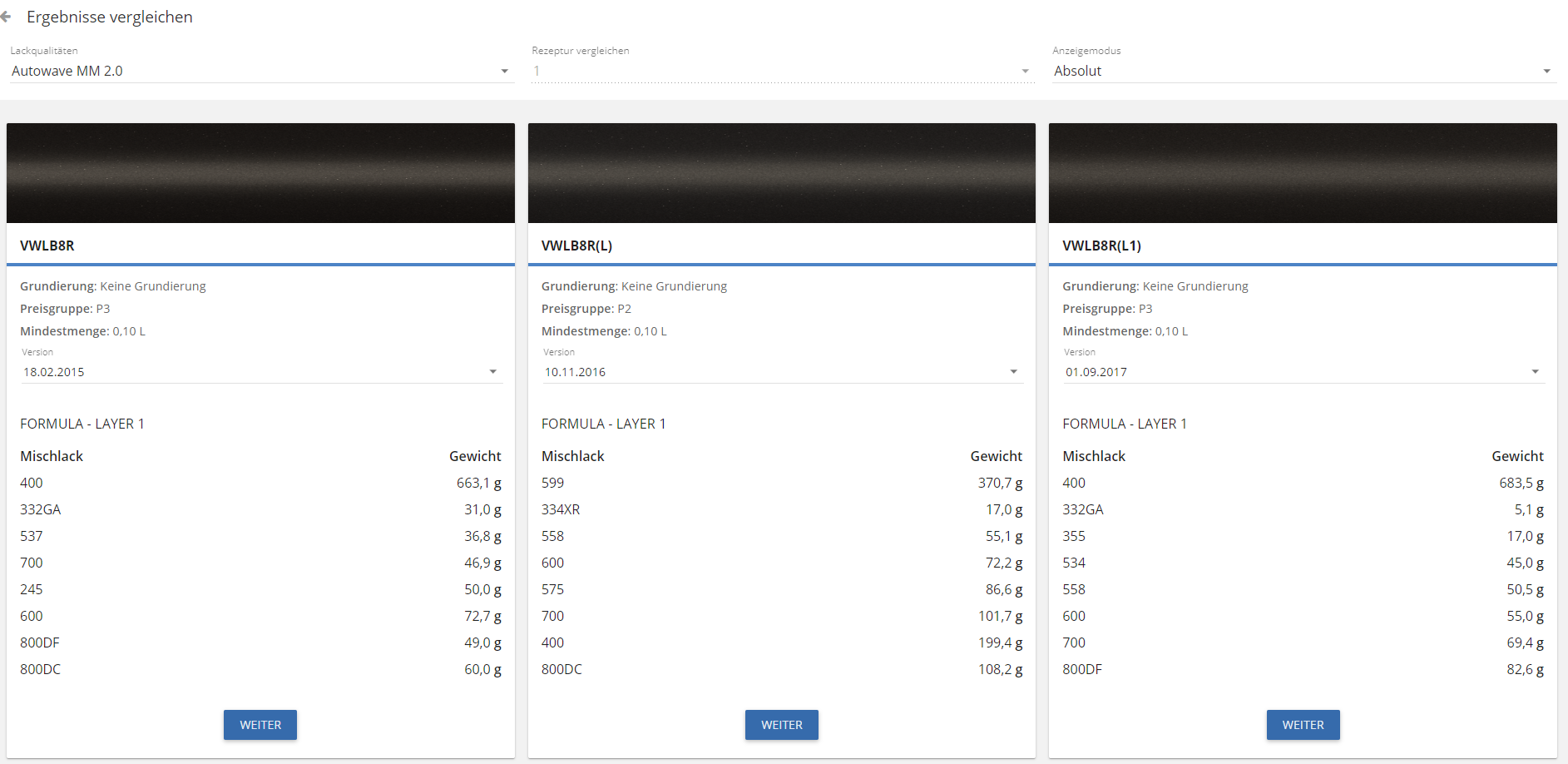Viewport: 1568px width, 764px height.
Task: Click Mischlack 800DC with 108,2 g
Action: click(561, 669)
